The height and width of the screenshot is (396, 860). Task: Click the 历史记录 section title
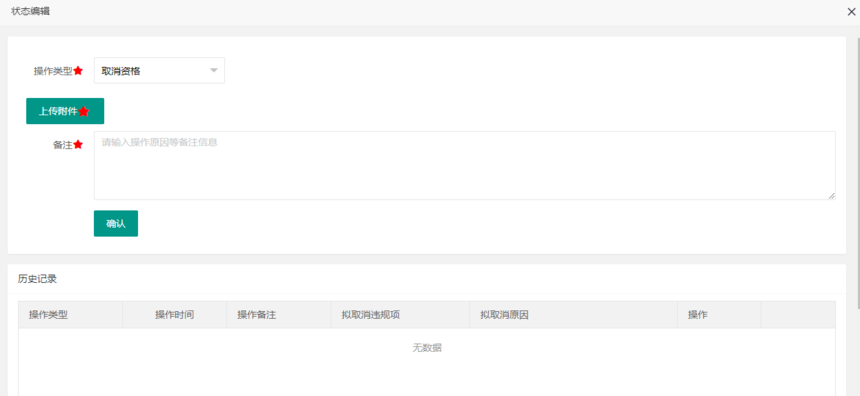click(37, 279)
